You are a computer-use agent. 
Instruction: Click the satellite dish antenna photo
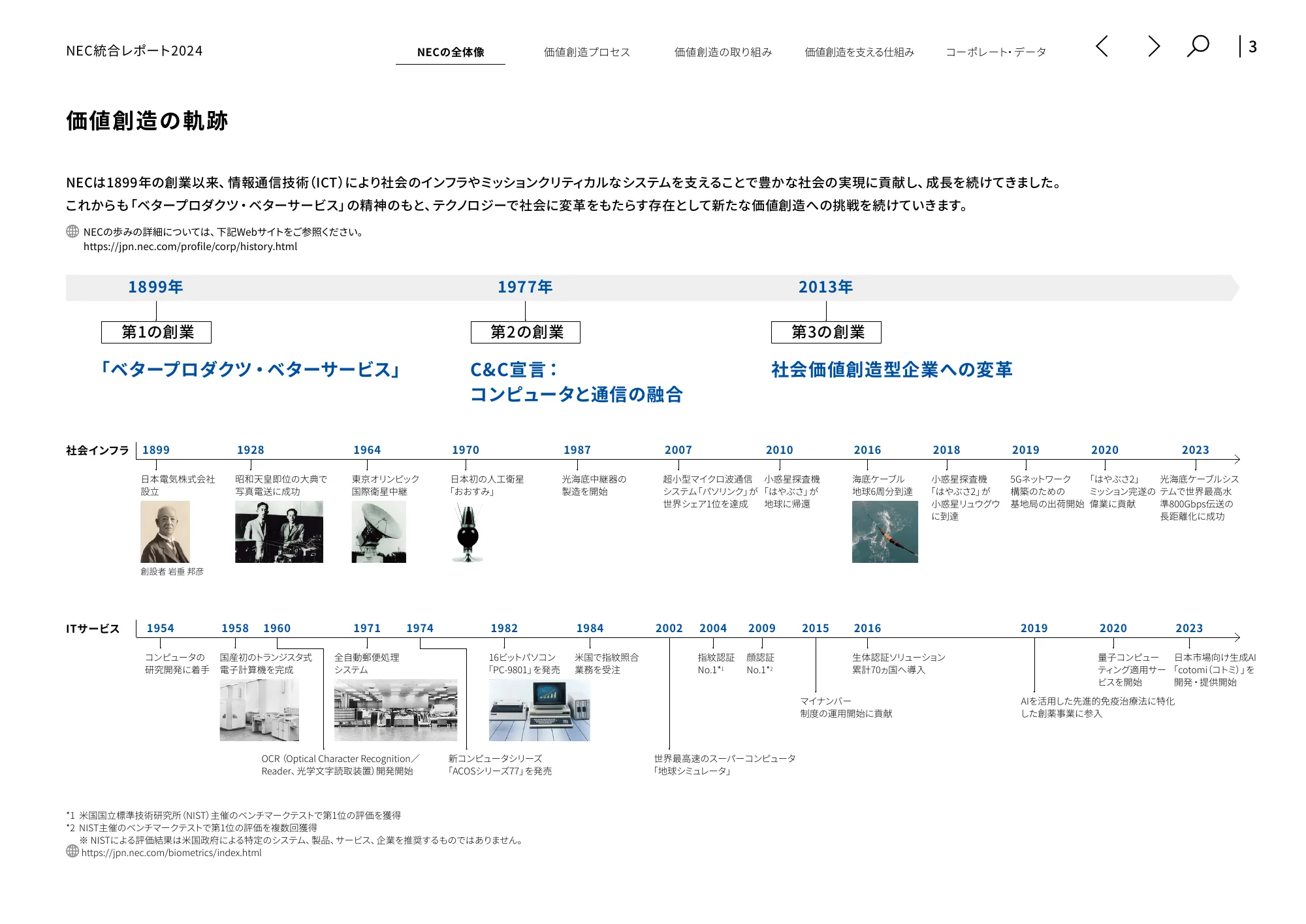pyautogui.click(x=379, y=532)
